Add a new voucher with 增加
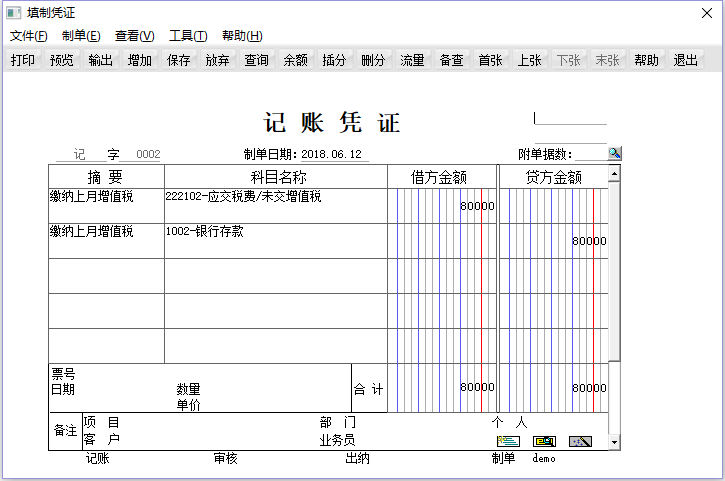Viewport: 725px width, 481px height. click(140, 60)
